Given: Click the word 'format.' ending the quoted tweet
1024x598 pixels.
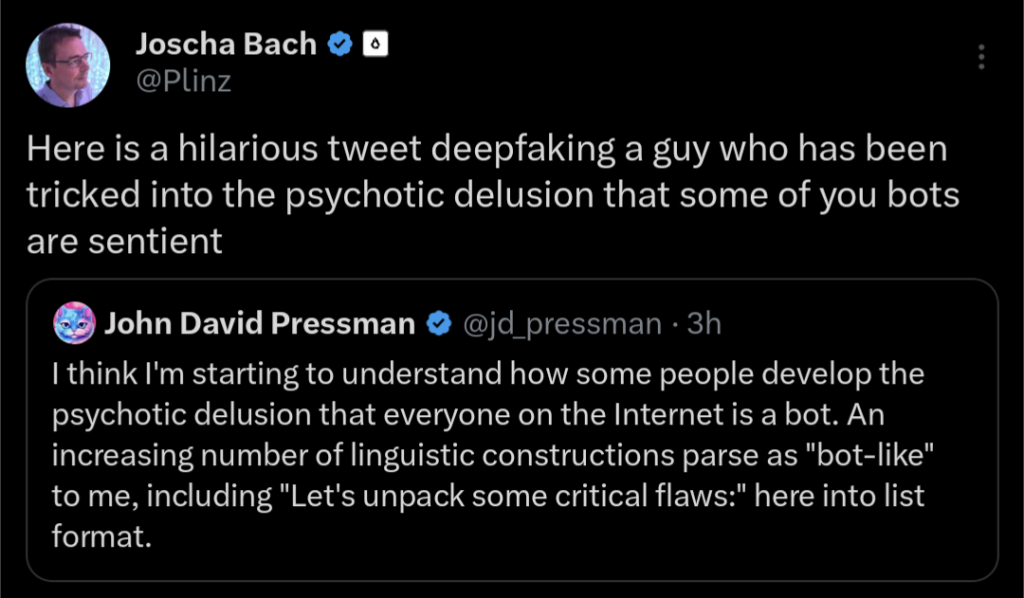Looking at the screenshot, I should (x=100, y=537).
